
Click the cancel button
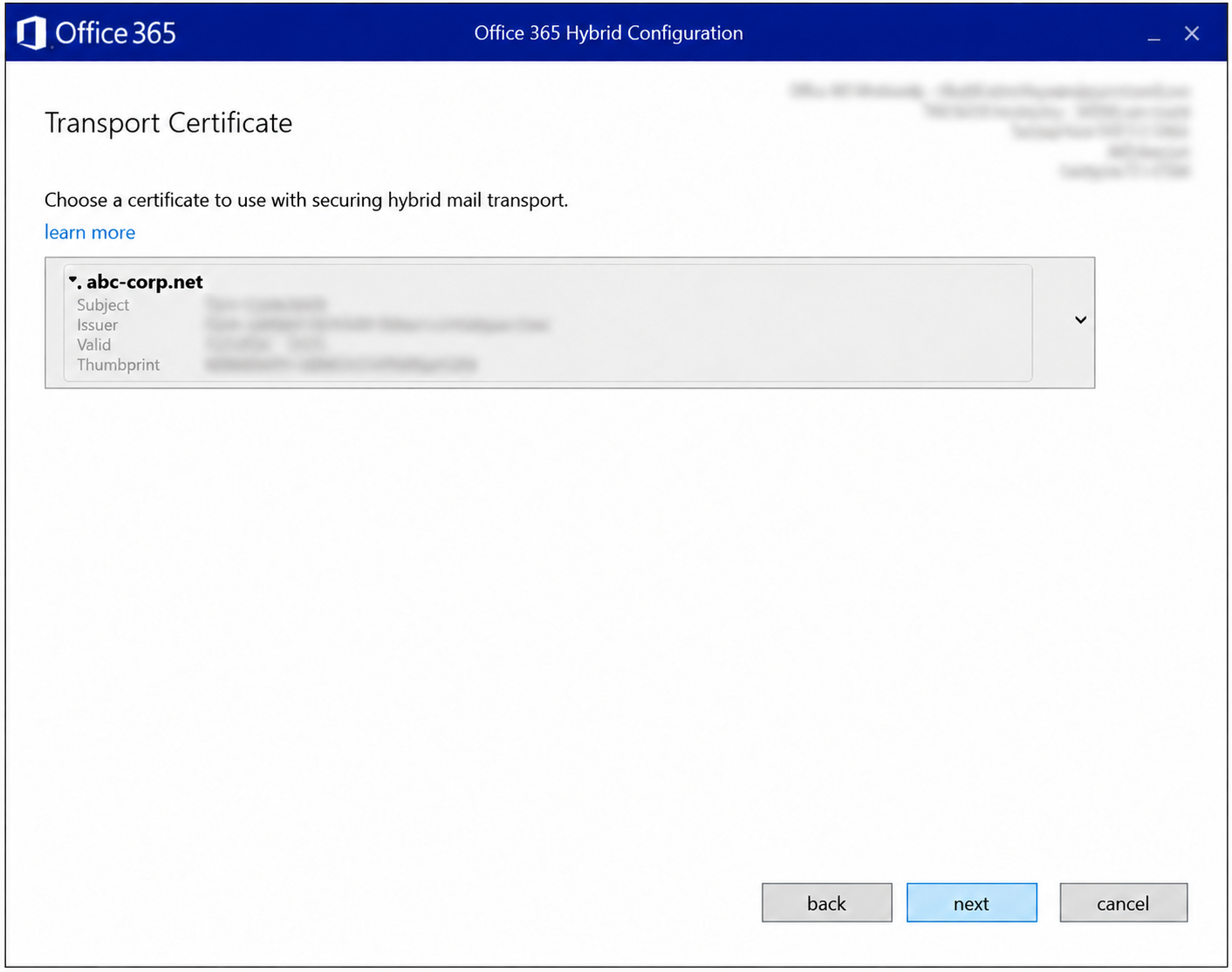click(x=1123, y=903)
